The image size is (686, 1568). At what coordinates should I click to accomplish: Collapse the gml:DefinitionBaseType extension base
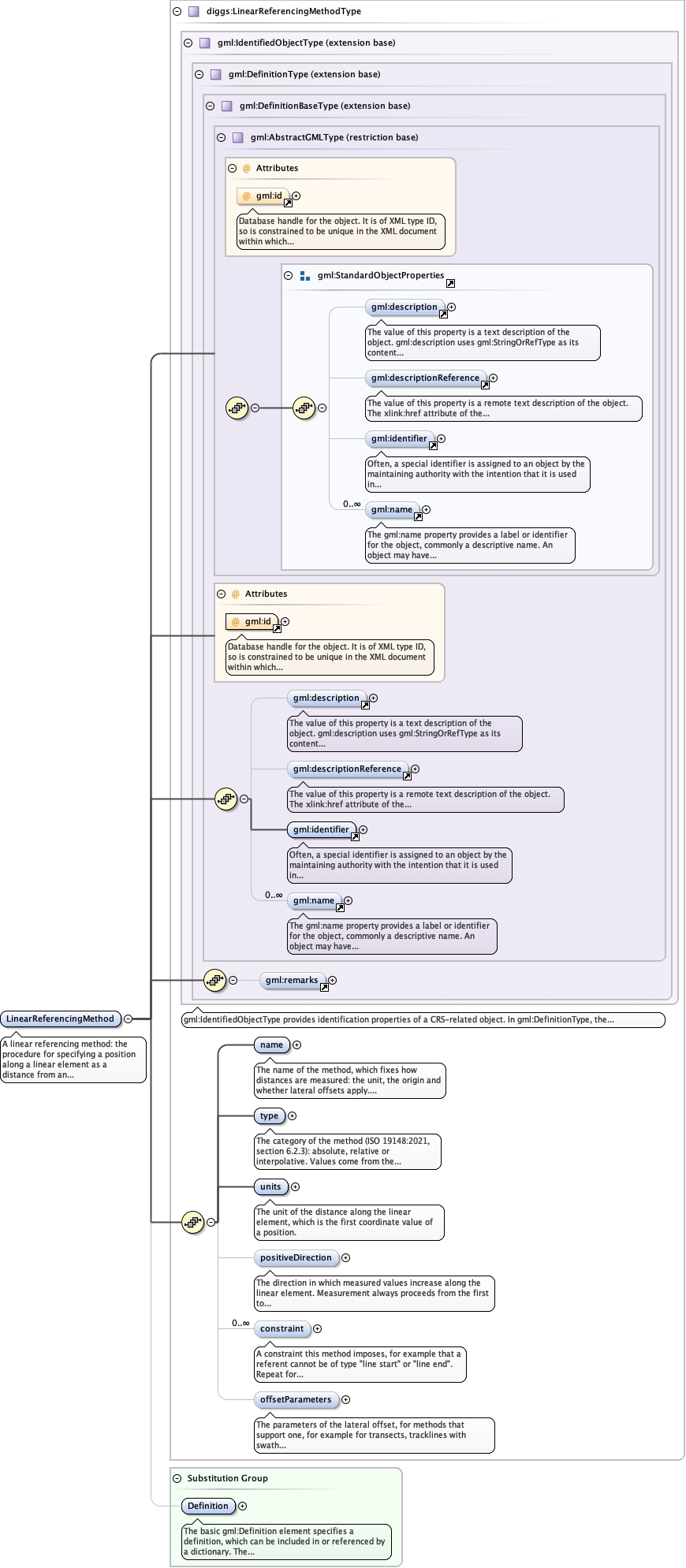(211, 106)
